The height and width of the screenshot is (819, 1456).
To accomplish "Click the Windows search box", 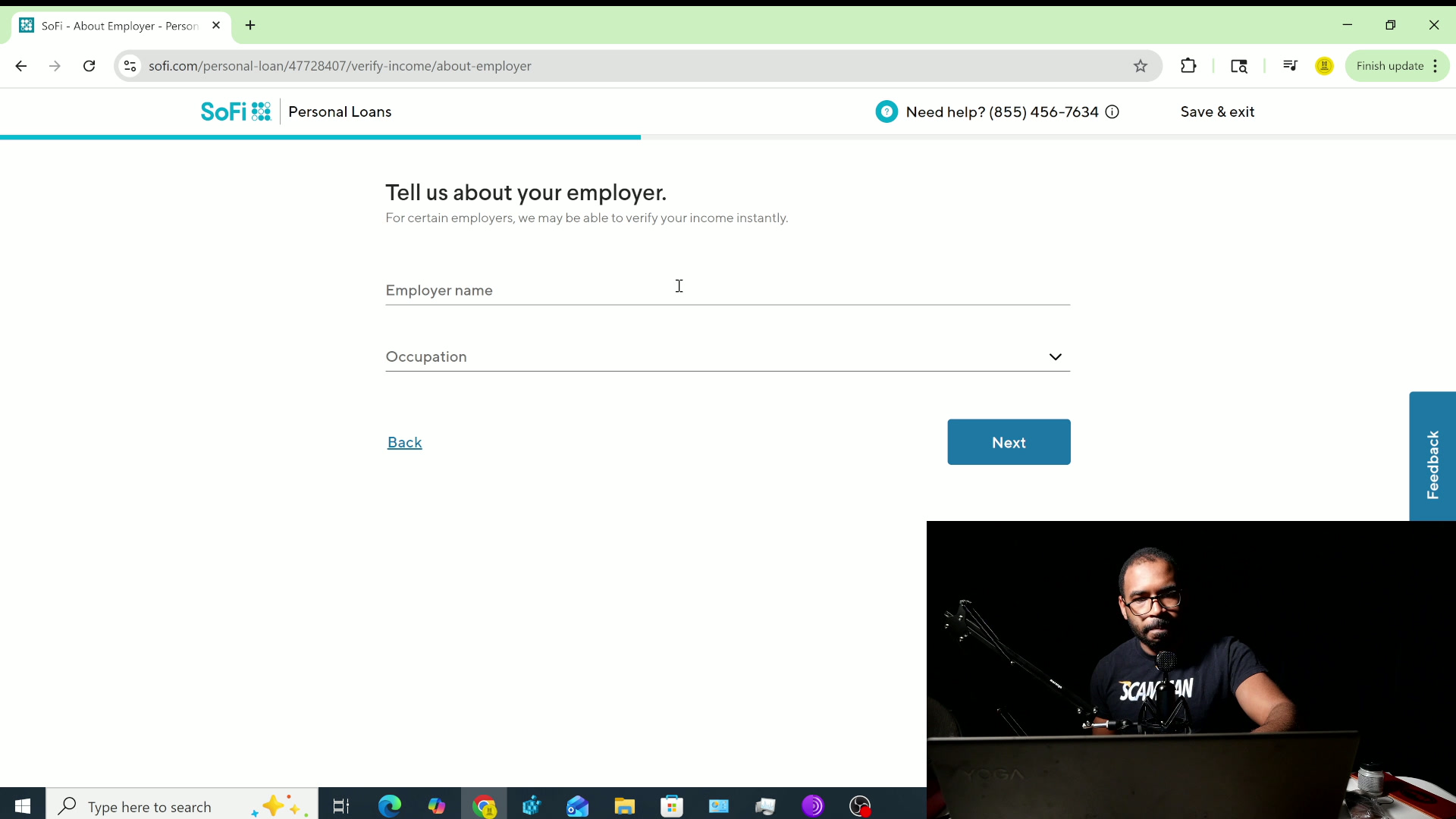I will tap(182, 805).
